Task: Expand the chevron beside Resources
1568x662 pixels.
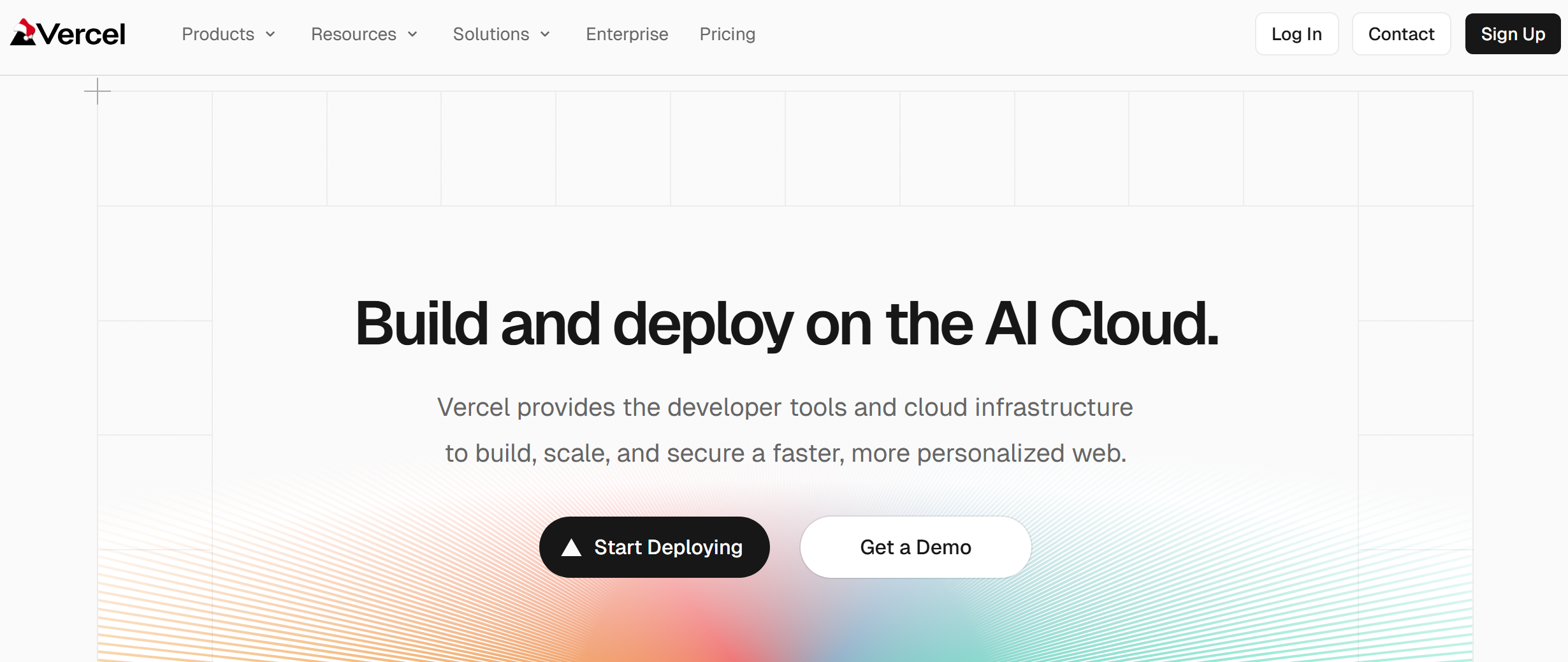Action: (x=412, y=34)
